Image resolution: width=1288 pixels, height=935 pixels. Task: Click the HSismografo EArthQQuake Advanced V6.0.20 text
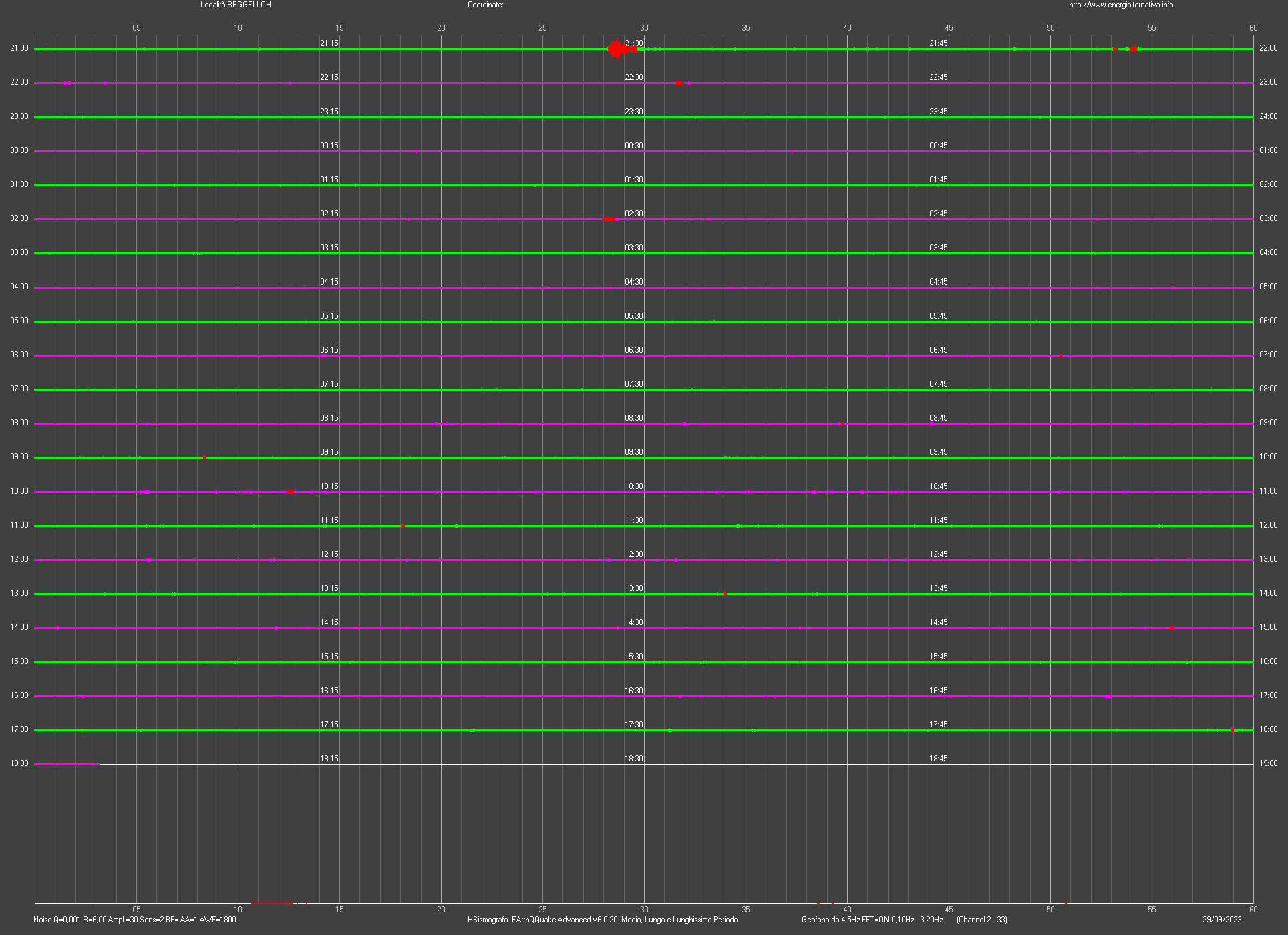[x=542, y=920]
